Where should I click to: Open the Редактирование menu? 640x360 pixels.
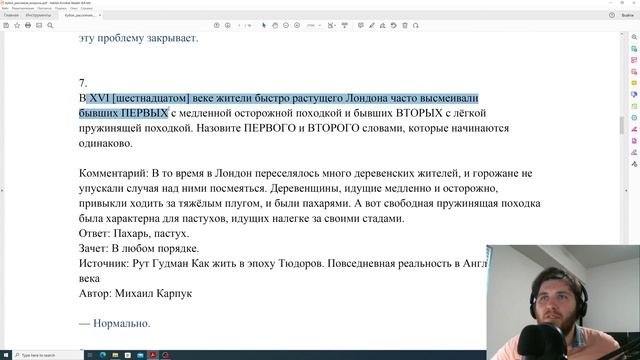(x=23, y=8)
